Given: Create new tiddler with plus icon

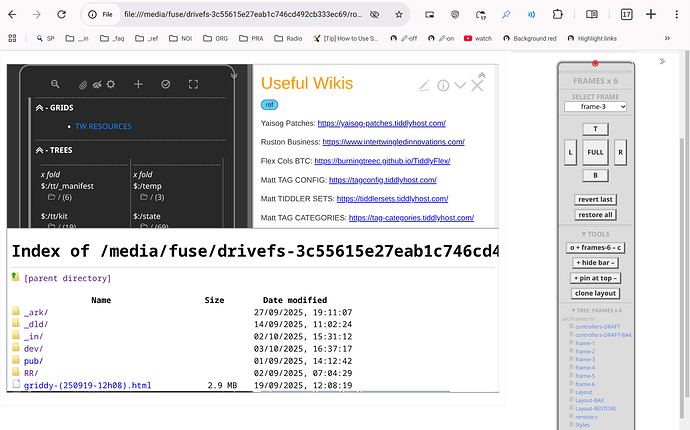Looking at the screenshot, I should pyautogui.click(x=139, y=86).
